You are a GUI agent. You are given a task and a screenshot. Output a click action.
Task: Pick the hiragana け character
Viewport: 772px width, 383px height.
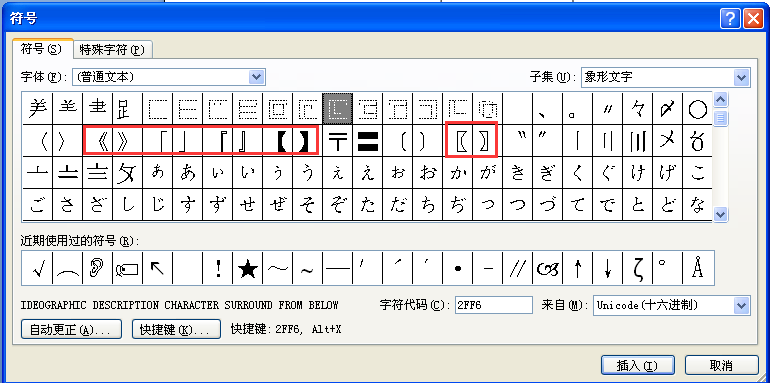[x=638, y=172]
